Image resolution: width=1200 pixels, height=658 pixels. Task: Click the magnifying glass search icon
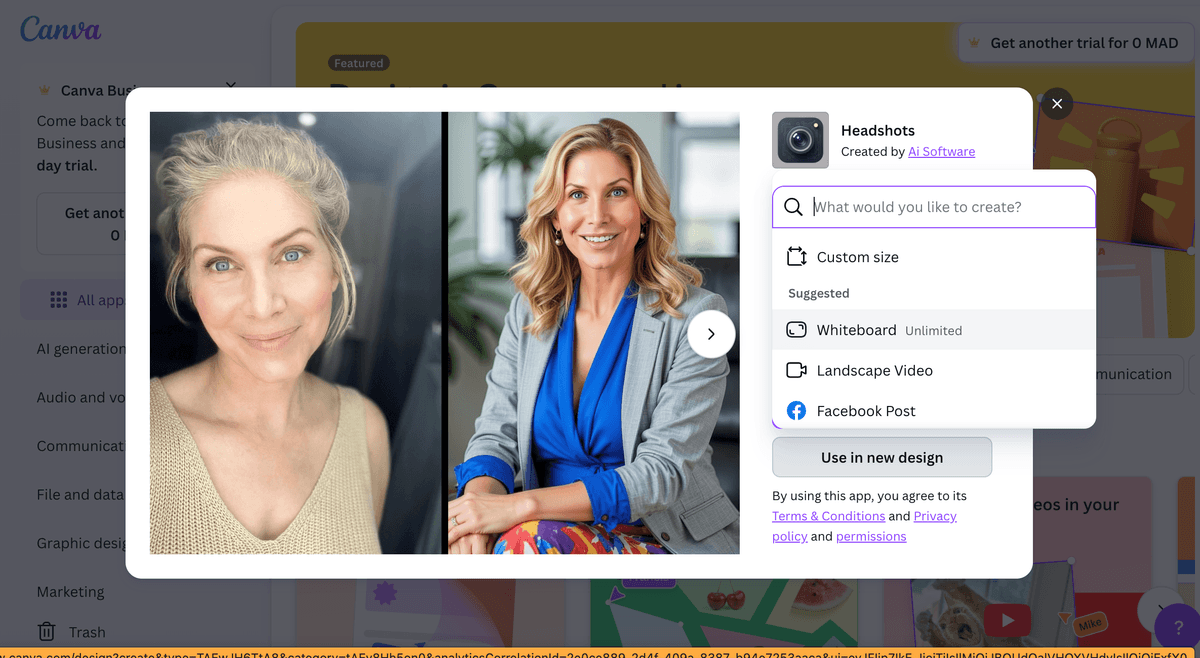[x=793, y=206]
